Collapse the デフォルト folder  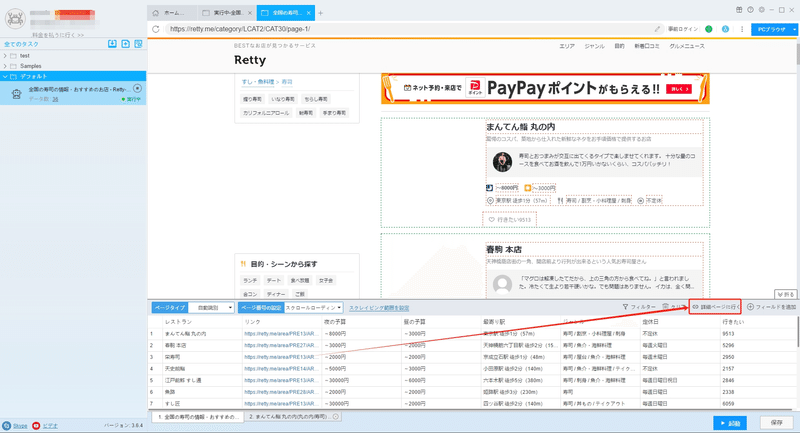(x=5, y=77)
